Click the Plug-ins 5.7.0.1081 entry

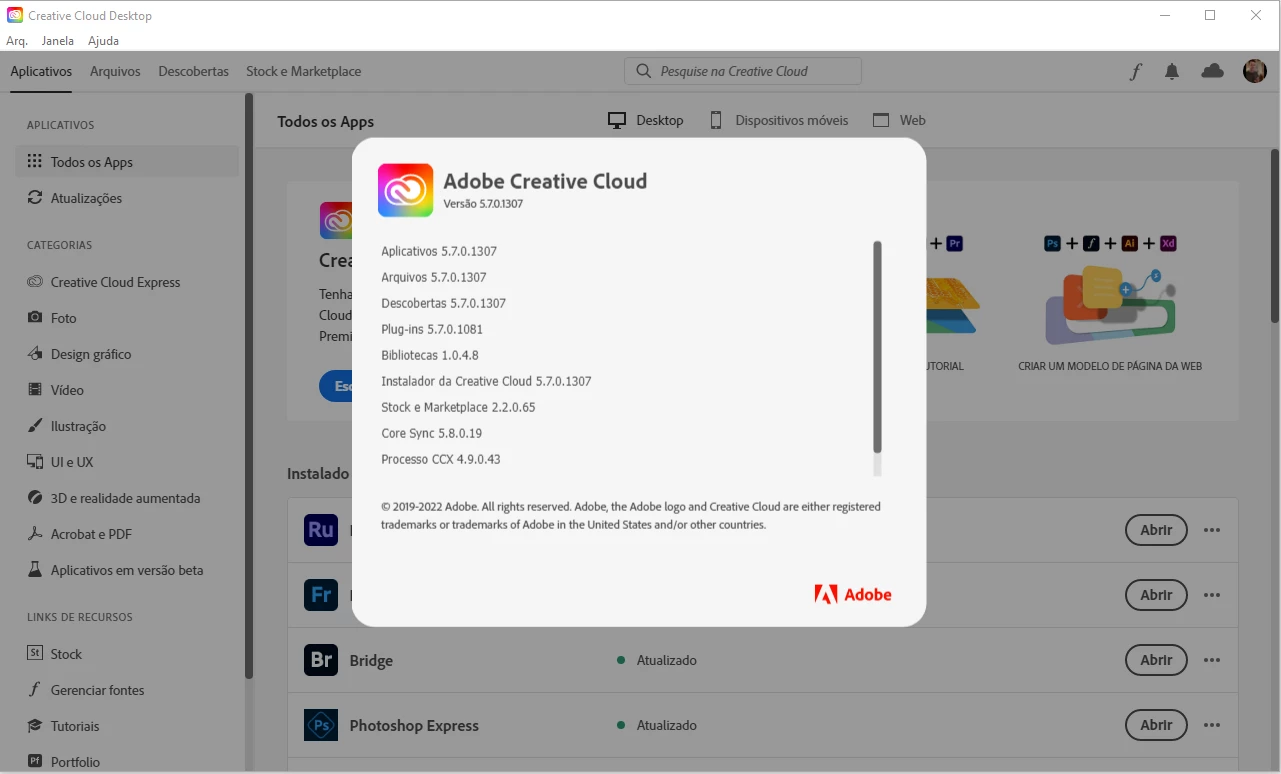click(x=432, y=329)
